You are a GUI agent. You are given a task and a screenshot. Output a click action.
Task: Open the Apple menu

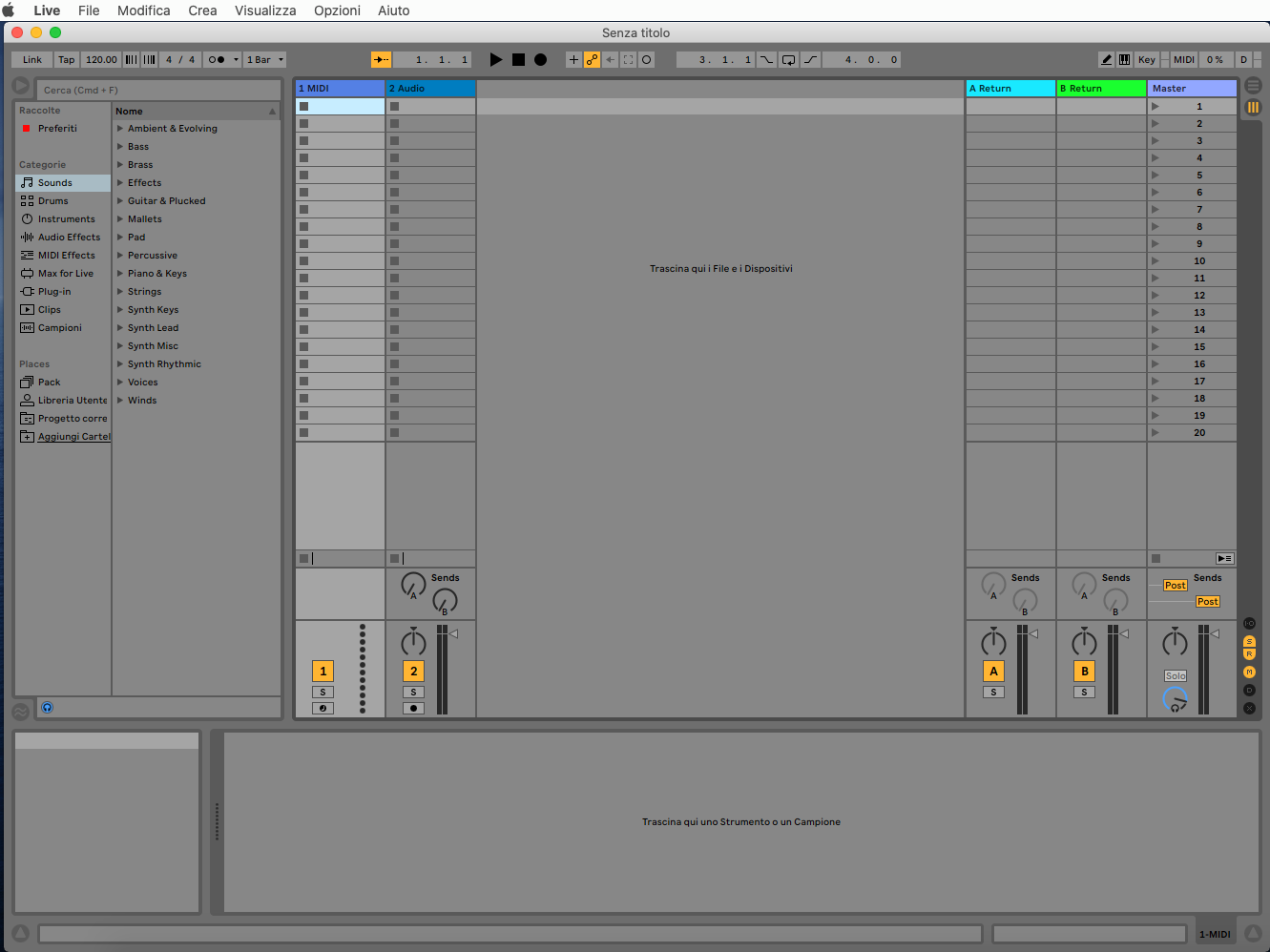tap(9, 10)
